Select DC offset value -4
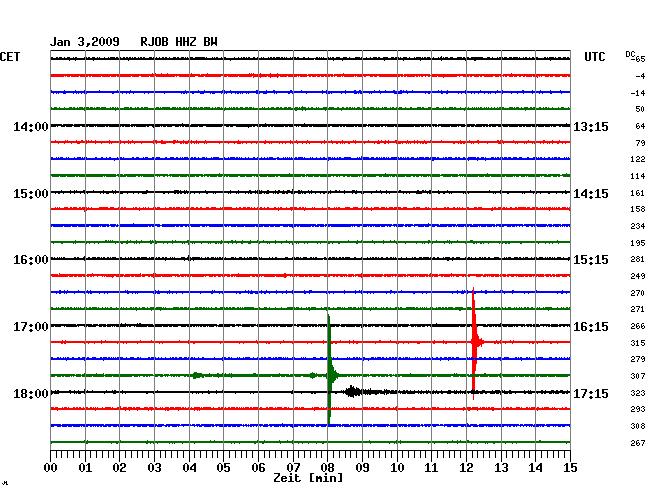650x494 pixels. [640, 76]
